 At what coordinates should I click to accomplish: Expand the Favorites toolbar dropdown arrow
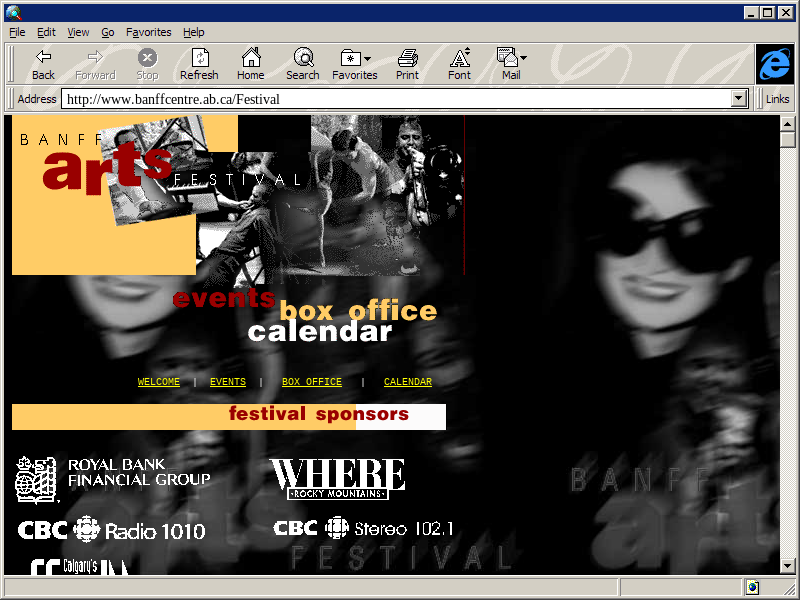coord(368,59)
